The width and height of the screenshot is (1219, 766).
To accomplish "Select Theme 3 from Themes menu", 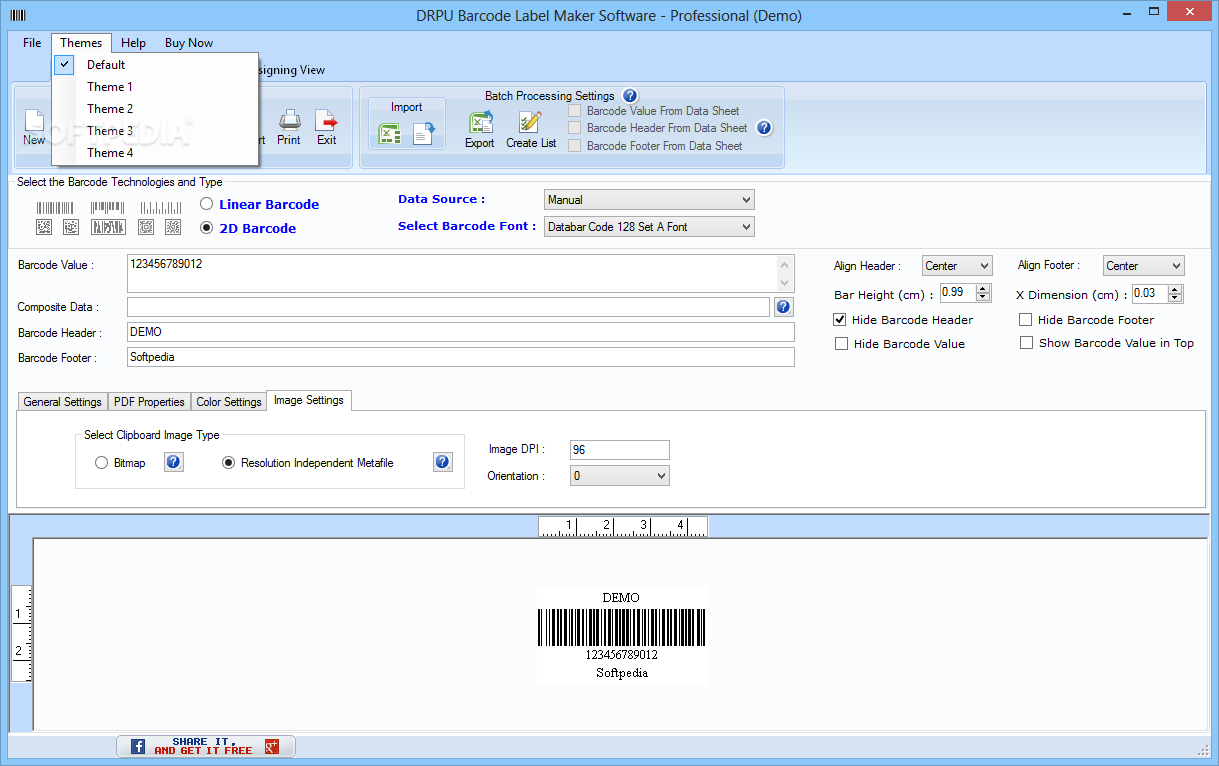I will 156,131.
